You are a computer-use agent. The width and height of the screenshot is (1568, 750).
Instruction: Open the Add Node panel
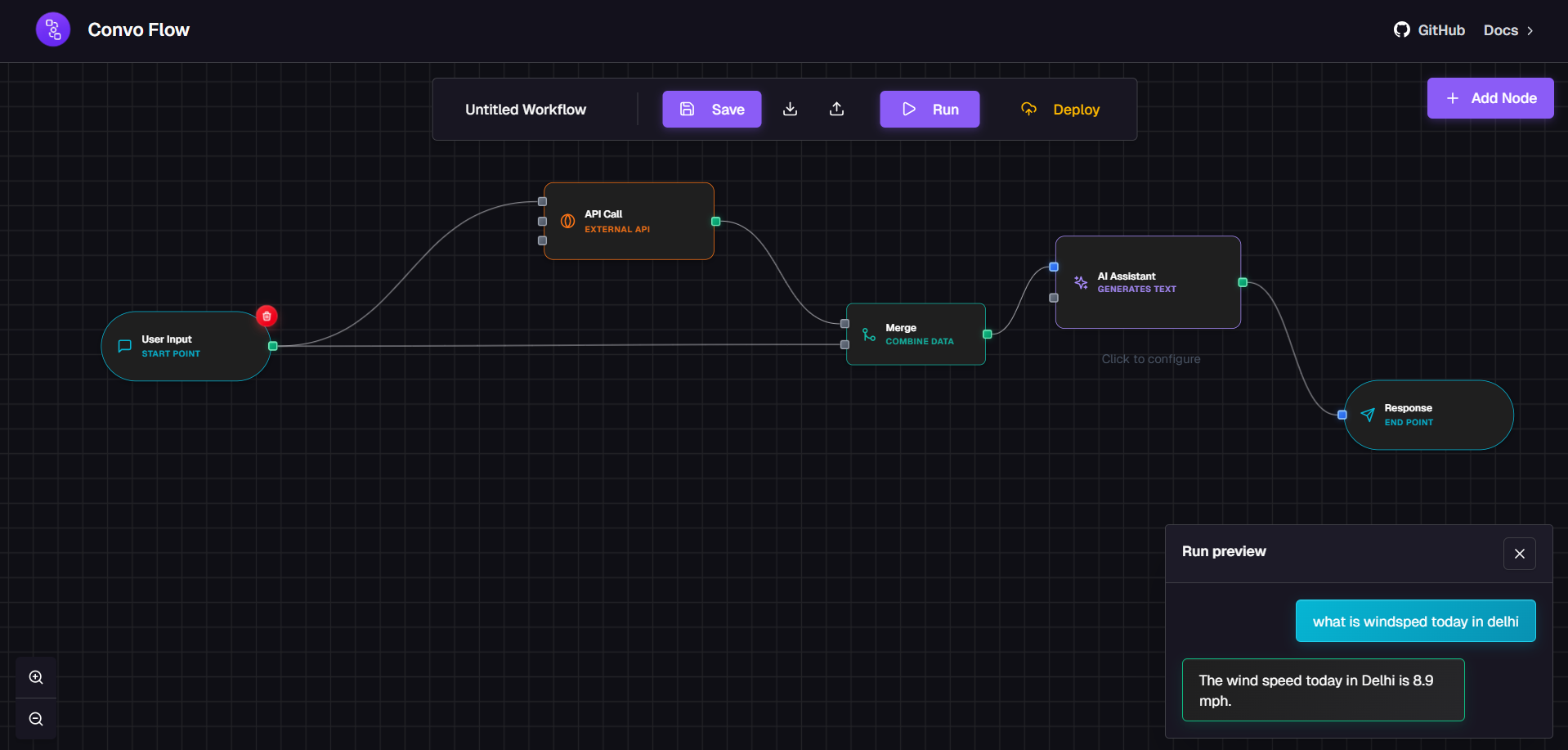(1490, 97)
